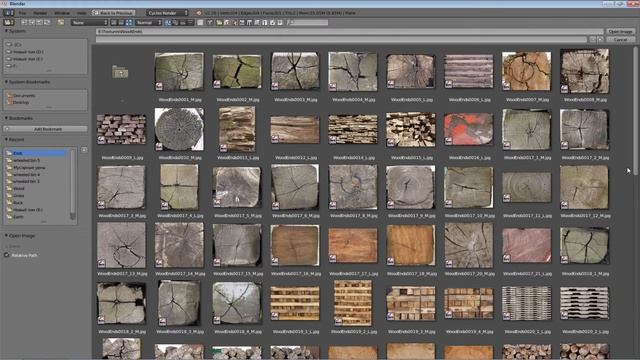640x360 pixels.
Task: Toggle the .blend files filter
Action: [x=227, y=22]
